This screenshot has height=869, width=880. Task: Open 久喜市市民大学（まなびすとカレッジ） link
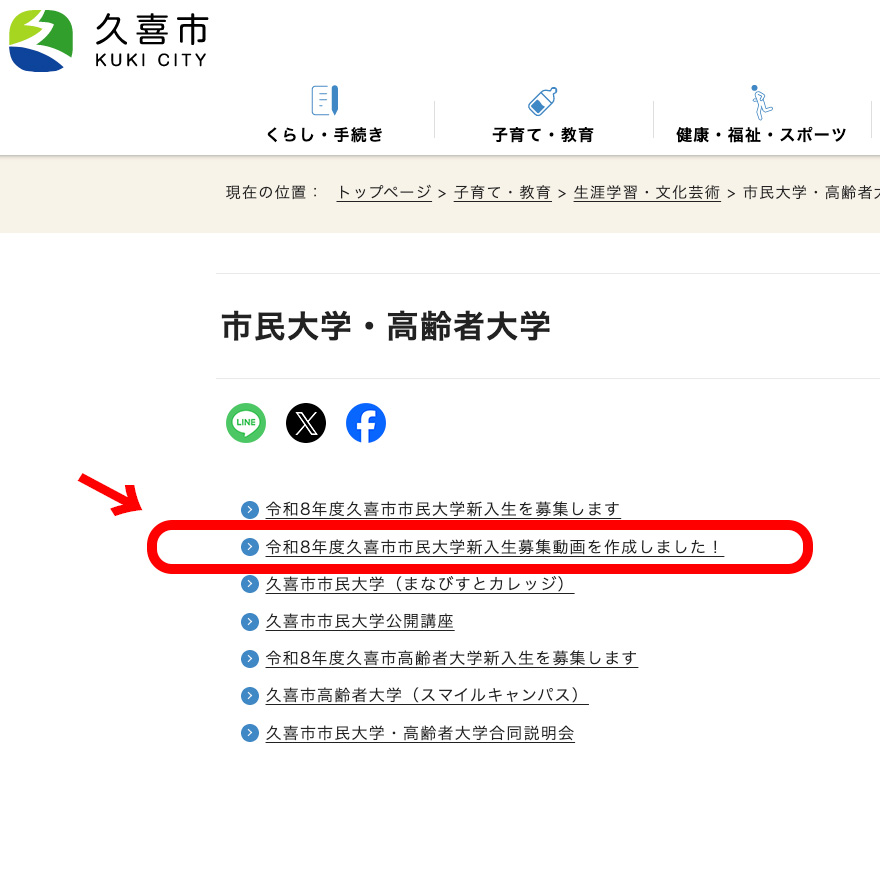coord(419,584)
